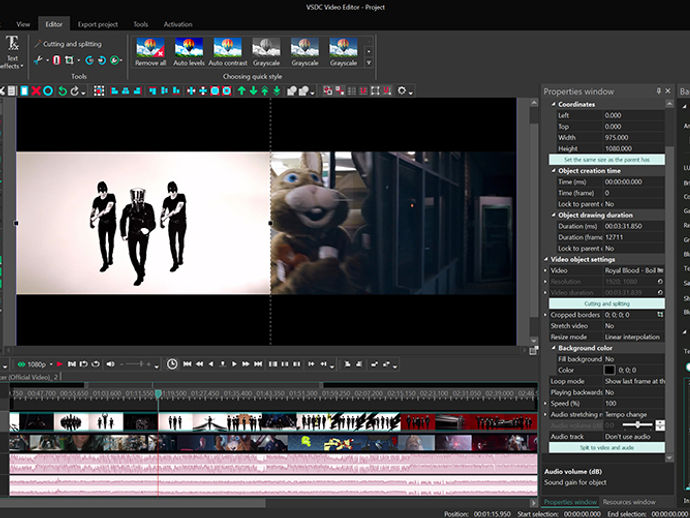Click the first green up arrow
The height and width of the screenshot is (518, 690).
[x=242, y=91]
